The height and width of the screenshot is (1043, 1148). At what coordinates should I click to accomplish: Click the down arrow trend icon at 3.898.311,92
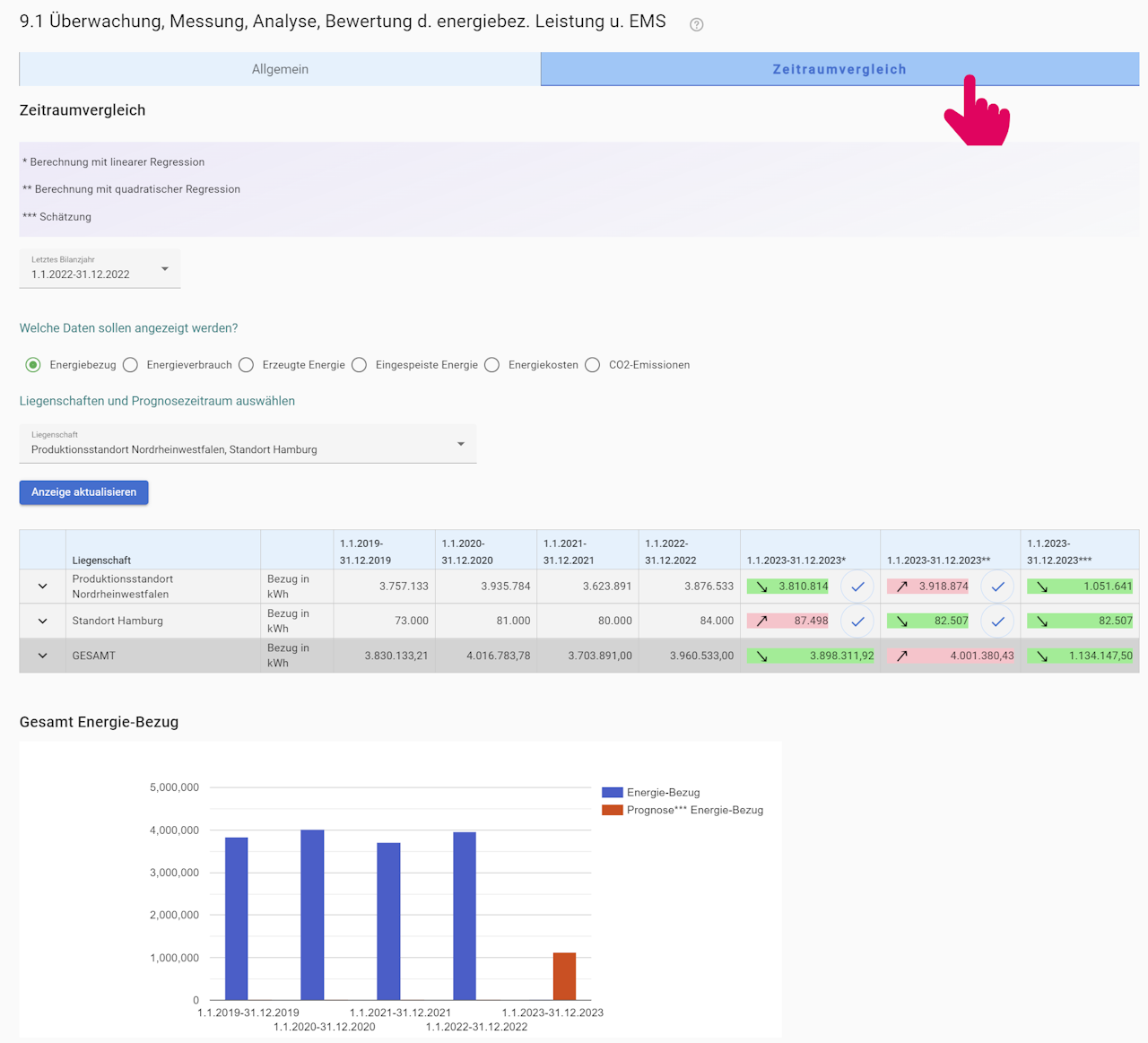761,656
